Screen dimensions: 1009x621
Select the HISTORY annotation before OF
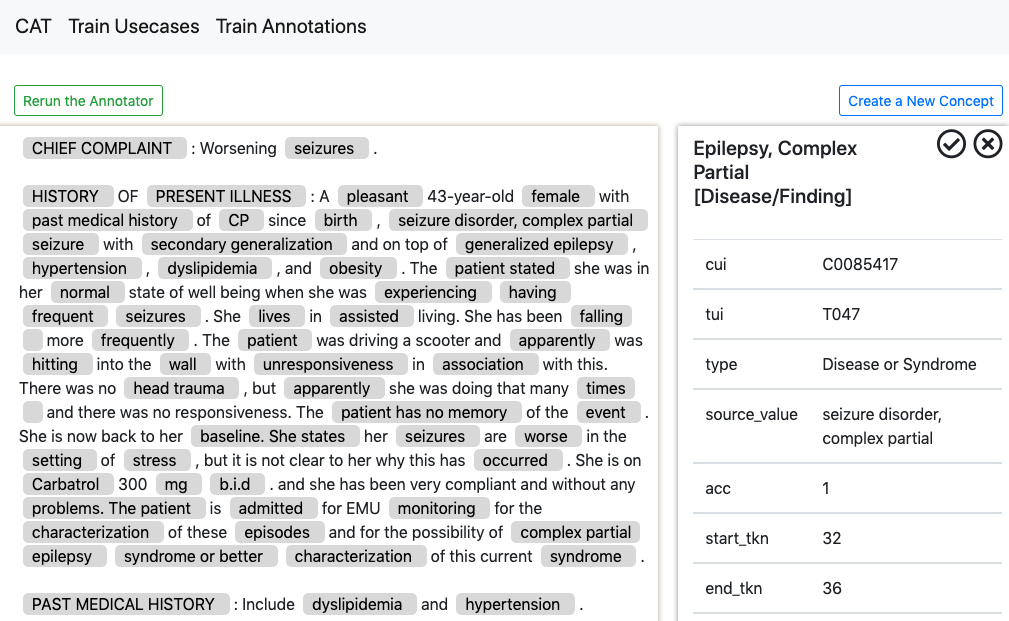(68, 196)
